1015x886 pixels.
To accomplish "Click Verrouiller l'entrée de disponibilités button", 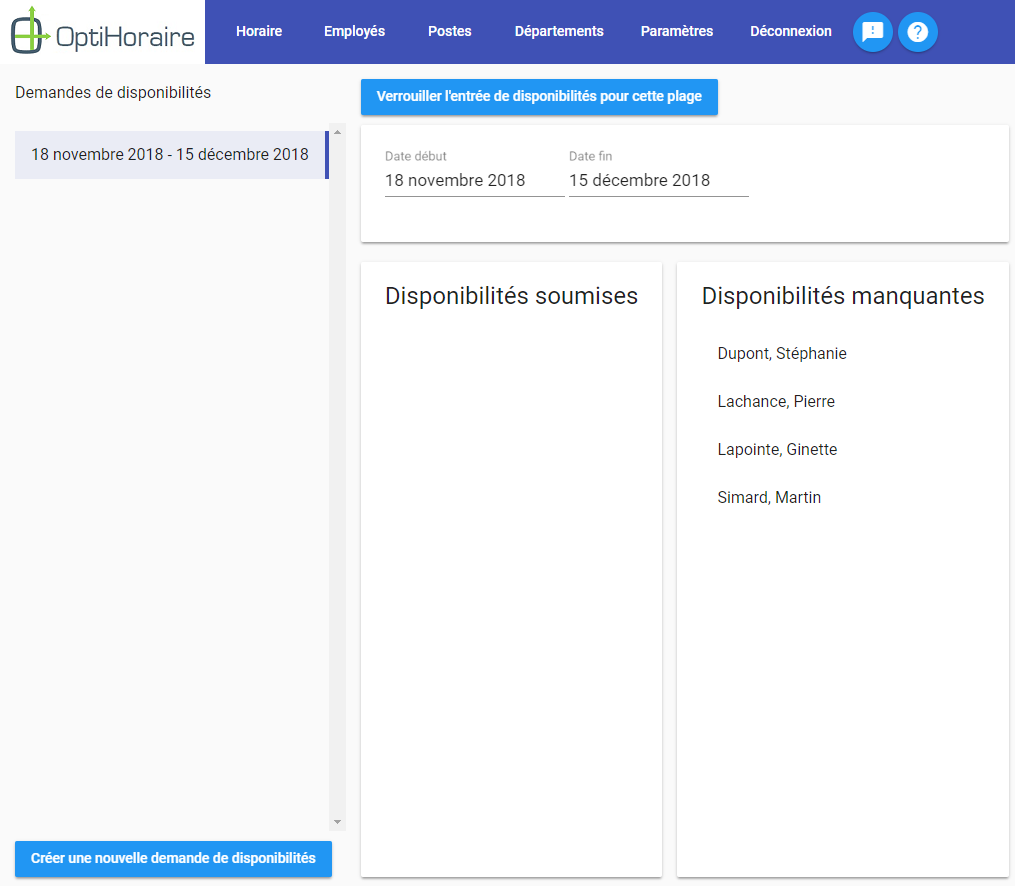I will 539,96.
